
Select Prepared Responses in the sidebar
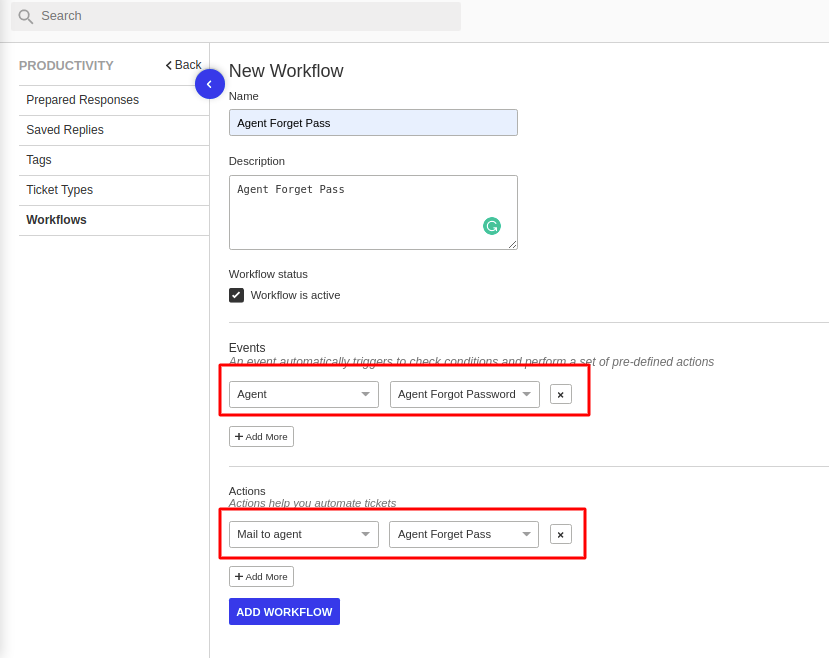82,100
